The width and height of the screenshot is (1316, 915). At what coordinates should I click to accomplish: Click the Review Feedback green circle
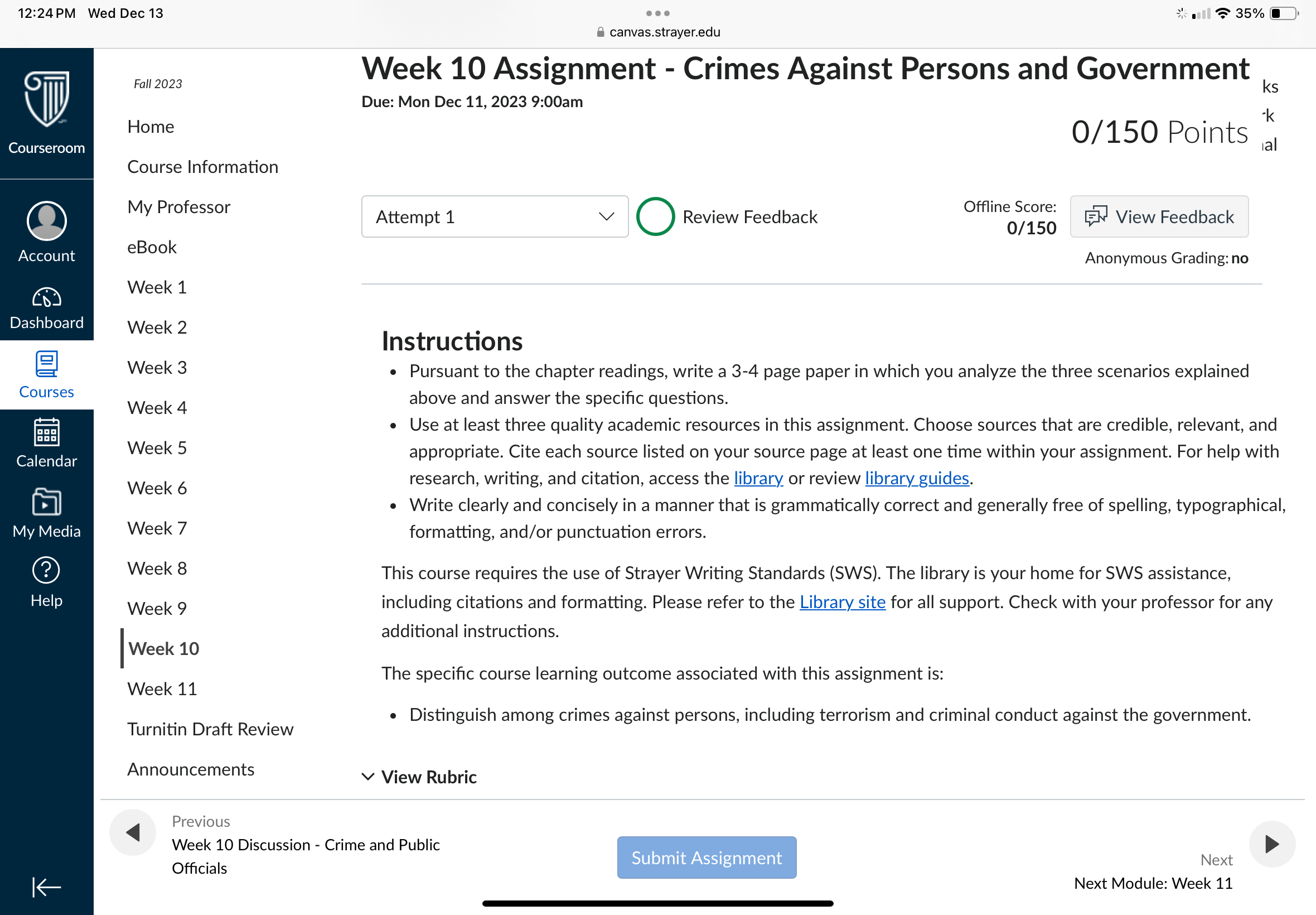coord(655,216)
